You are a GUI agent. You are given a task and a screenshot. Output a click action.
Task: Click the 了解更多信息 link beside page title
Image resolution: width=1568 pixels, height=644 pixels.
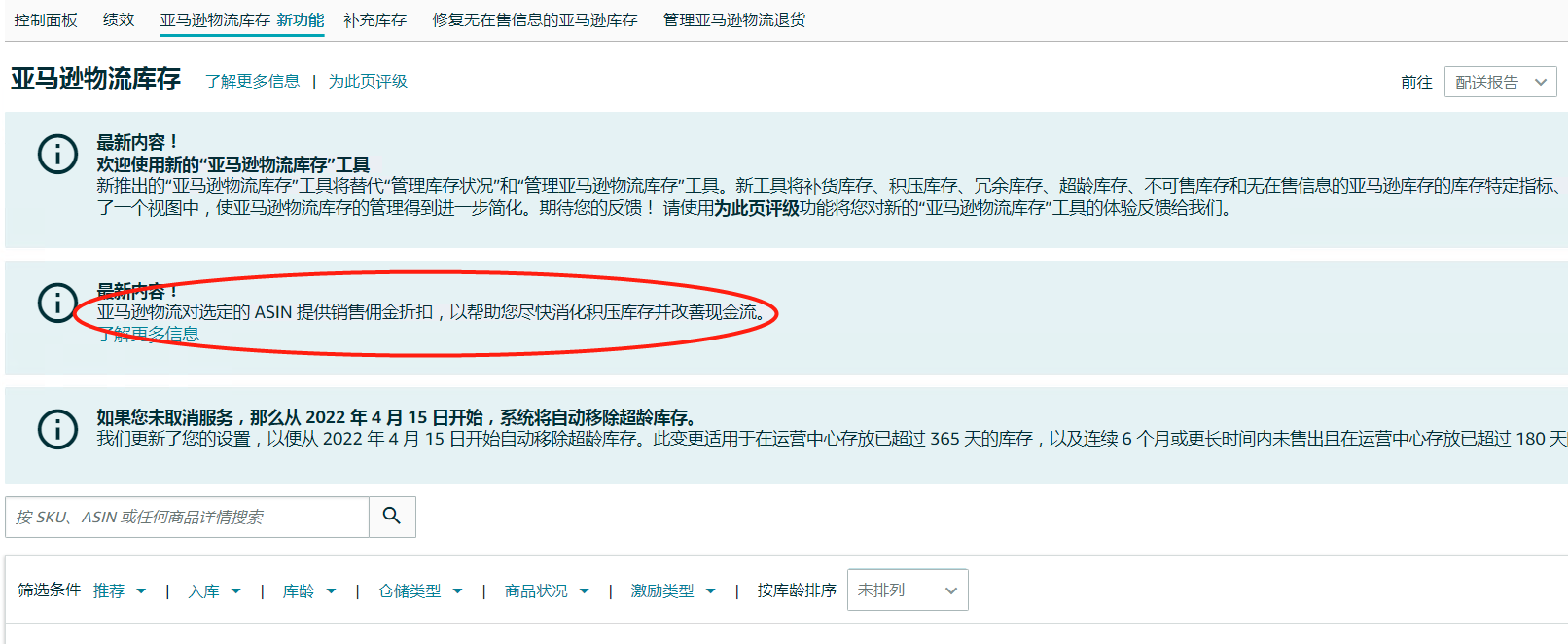[x=253, y=81]
